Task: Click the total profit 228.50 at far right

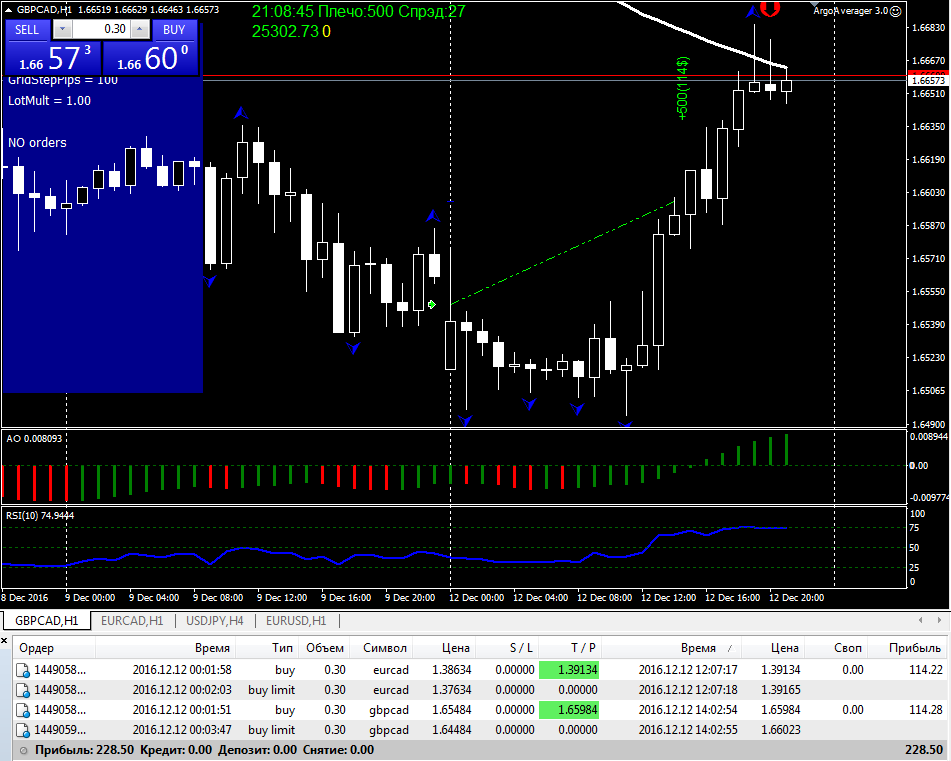Action: [924, 749]
